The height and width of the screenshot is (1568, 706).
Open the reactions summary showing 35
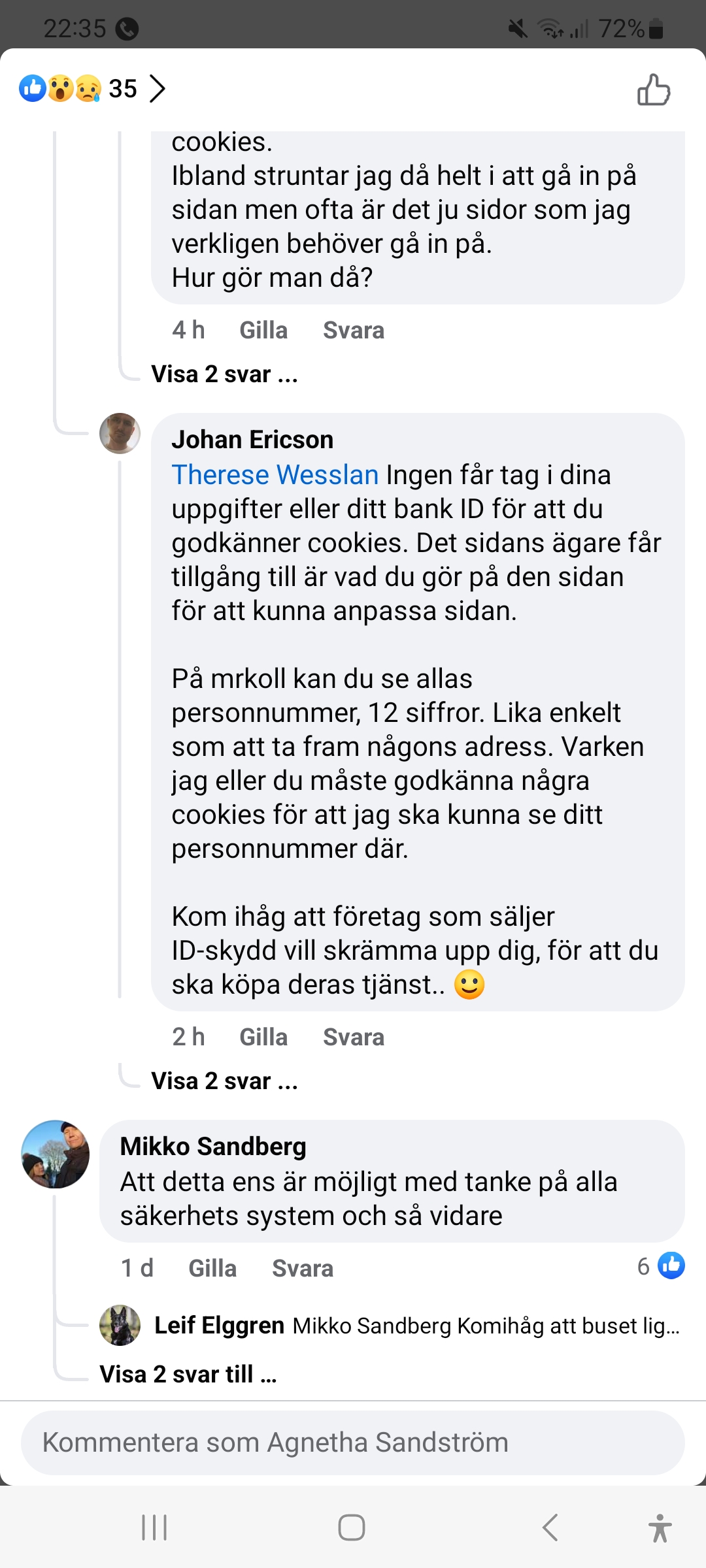tap(78, 89)
